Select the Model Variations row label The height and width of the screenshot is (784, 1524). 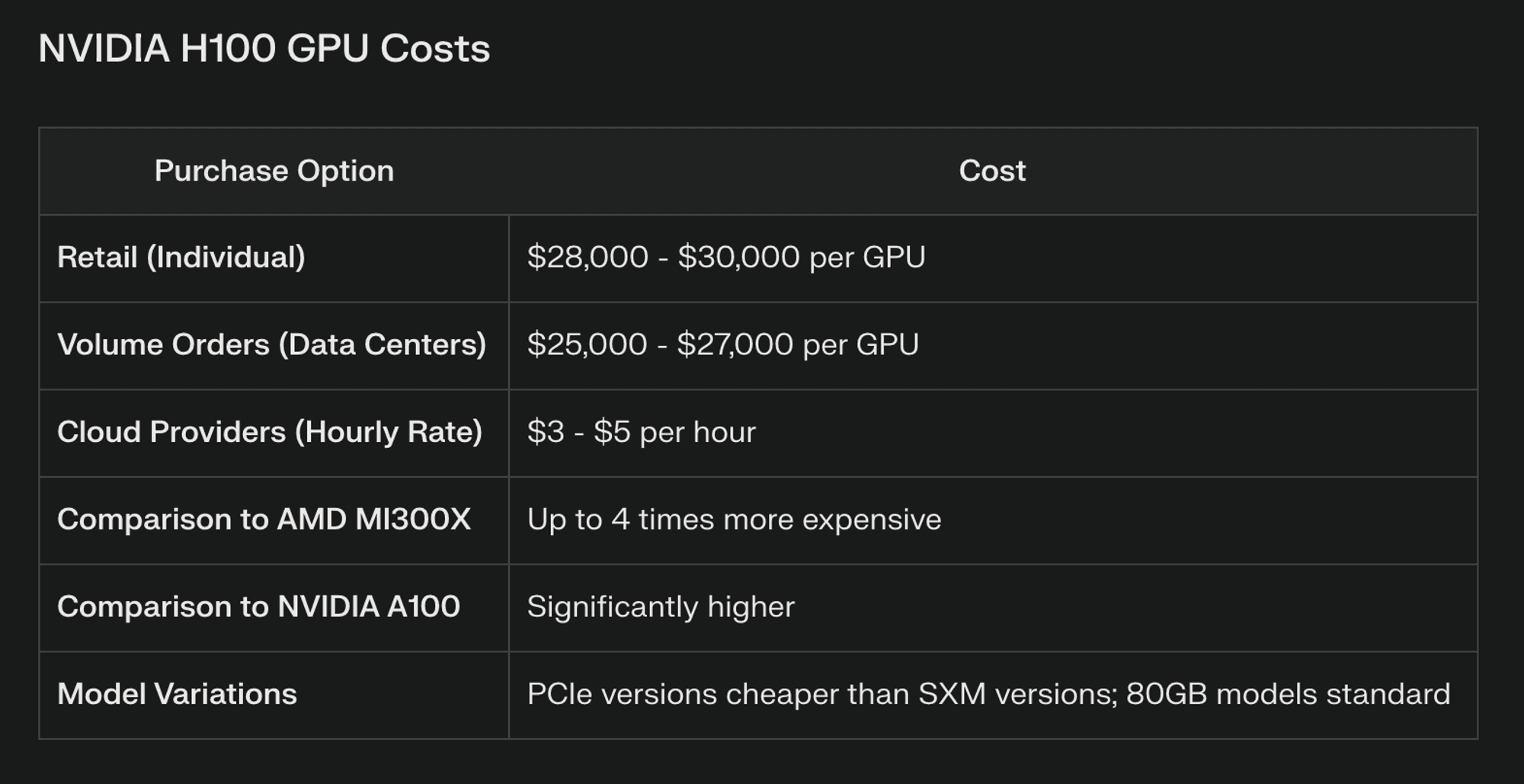point(177,694)
